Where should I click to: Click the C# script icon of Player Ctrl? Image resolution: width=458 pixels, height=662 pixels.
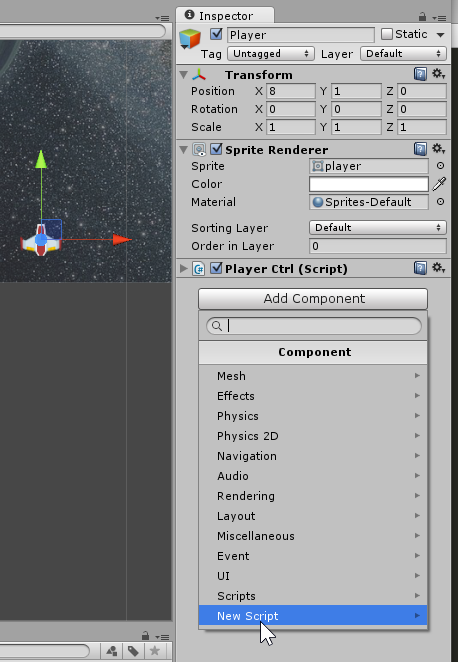tap(199, 269)
